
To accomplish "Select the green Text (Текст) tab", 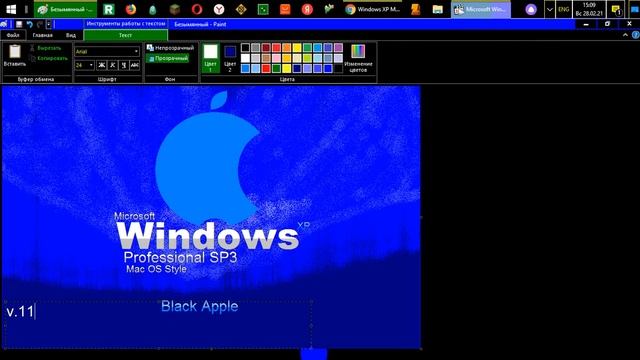I will pos(125,35).
